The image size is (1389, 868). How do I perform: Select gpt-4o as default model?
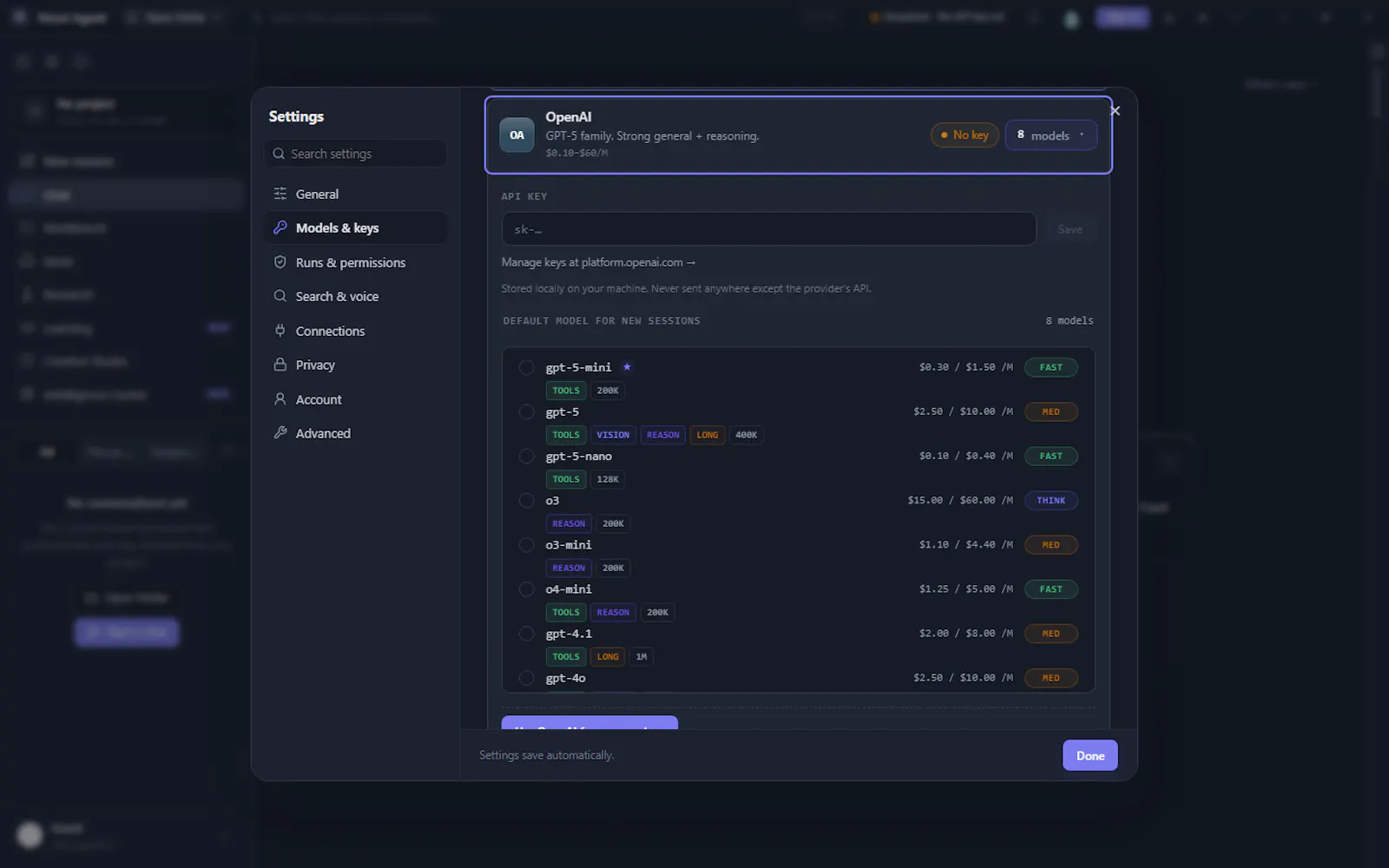tap(526, 678)
